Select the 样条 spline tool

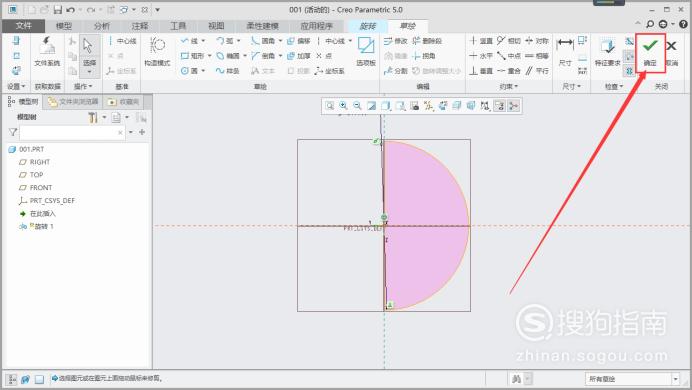click(x=228, y=71)
